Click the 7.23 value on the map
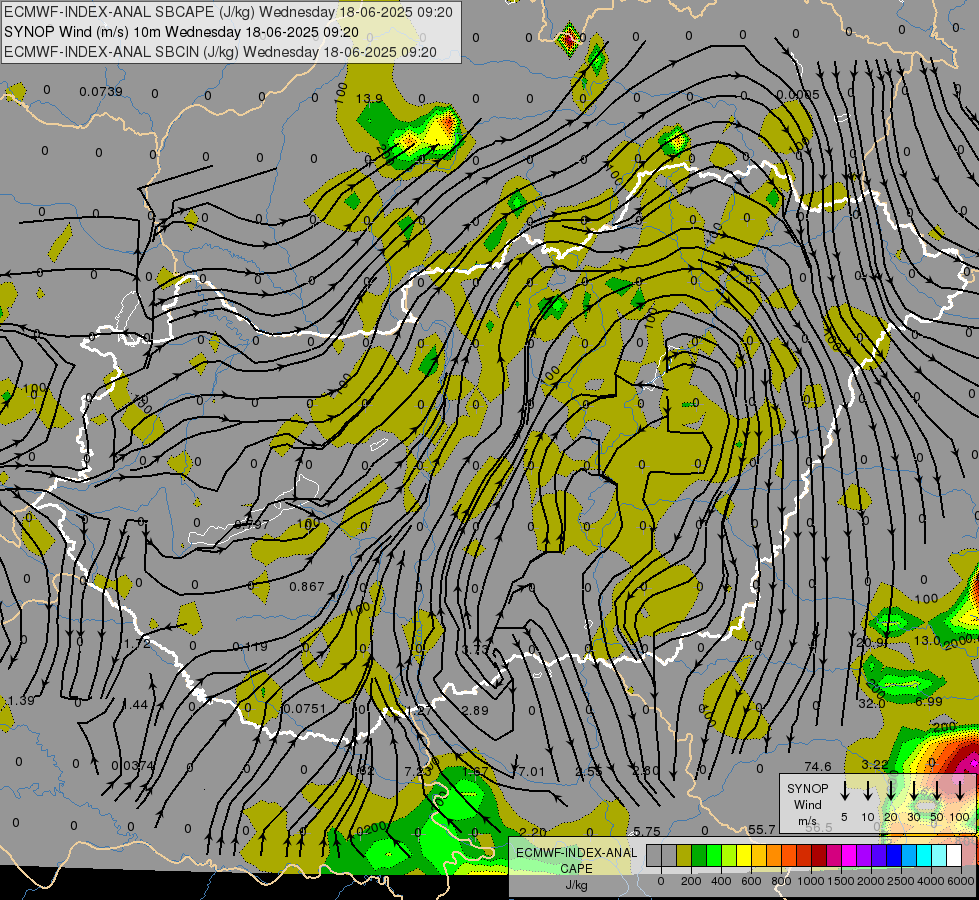Screen dimensions: 979x900 (x=418, y=771)
